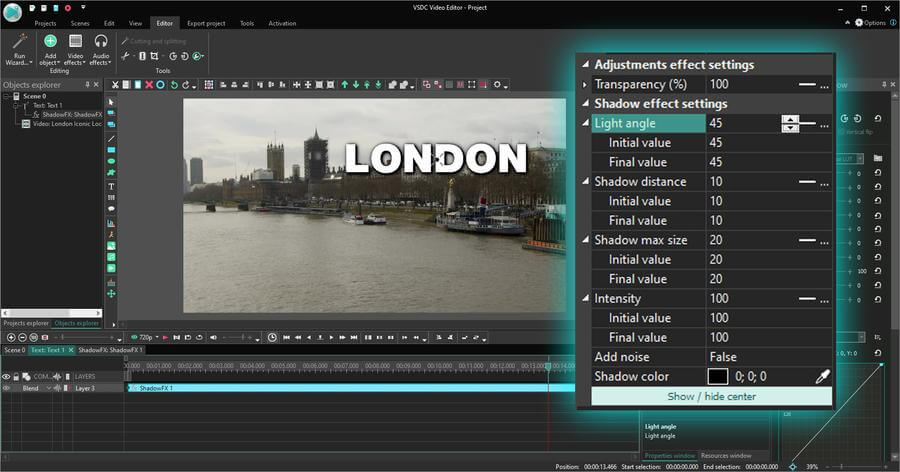Click the black Shadow color swatch
This screenshot has width=900, height=472.
point(717,376)
